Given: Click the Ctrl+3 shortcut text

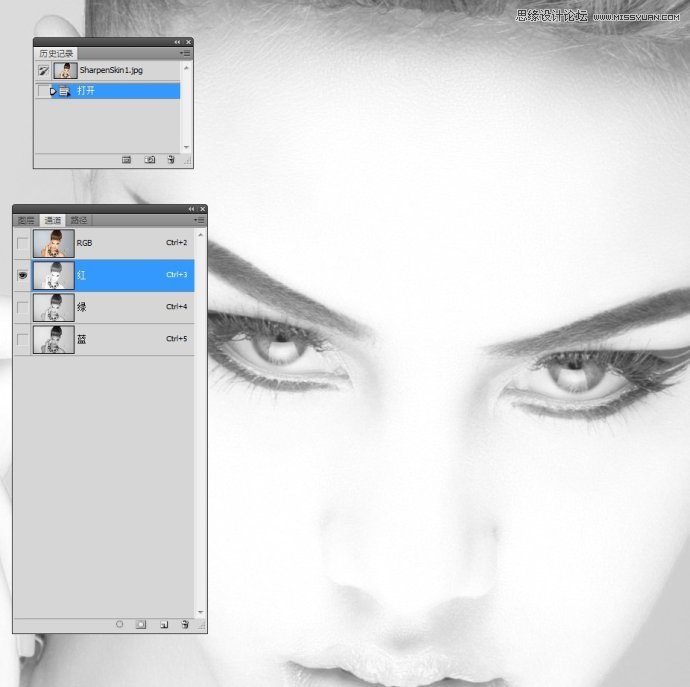Looking at the screenshot, I should click(176, 275).
